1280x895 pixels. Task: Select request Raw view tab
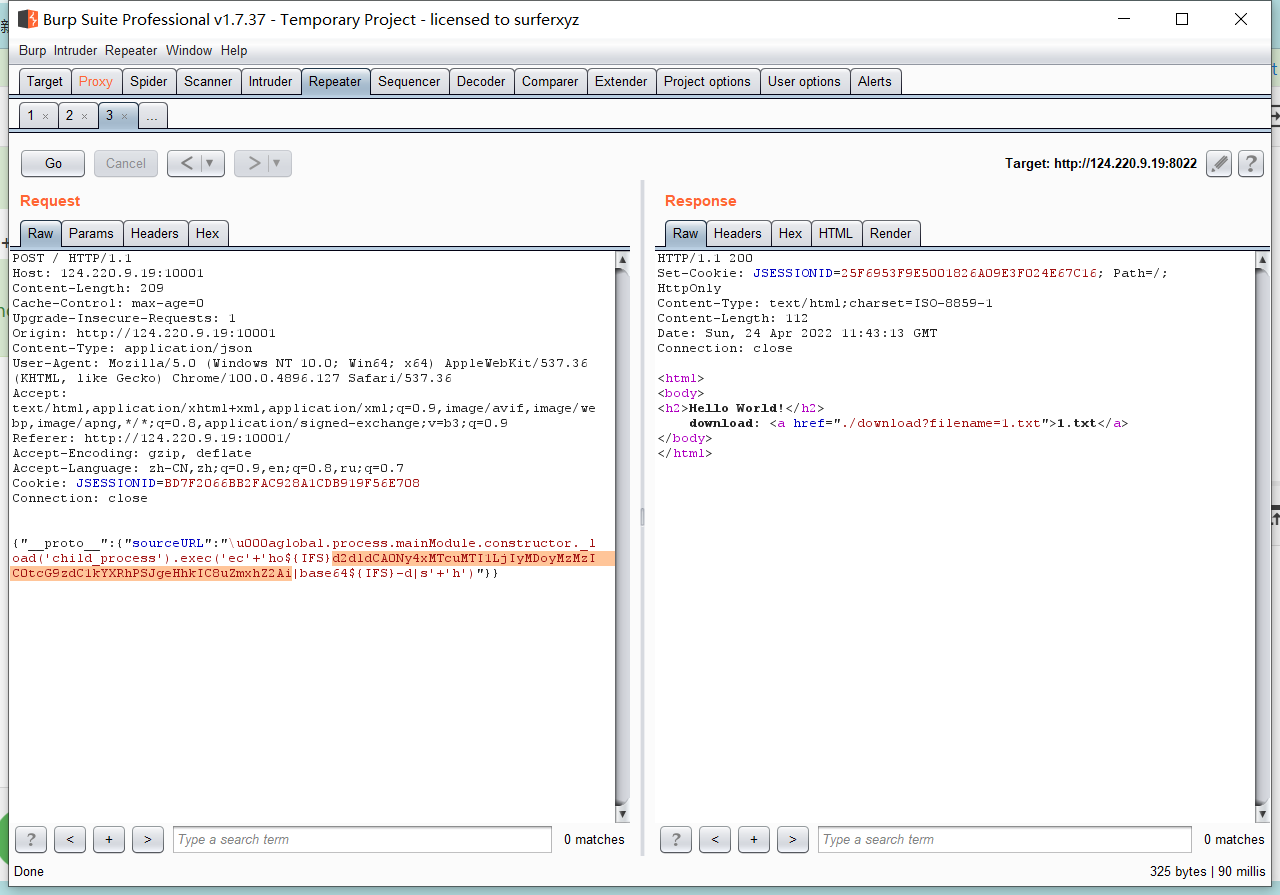point(41,233)
